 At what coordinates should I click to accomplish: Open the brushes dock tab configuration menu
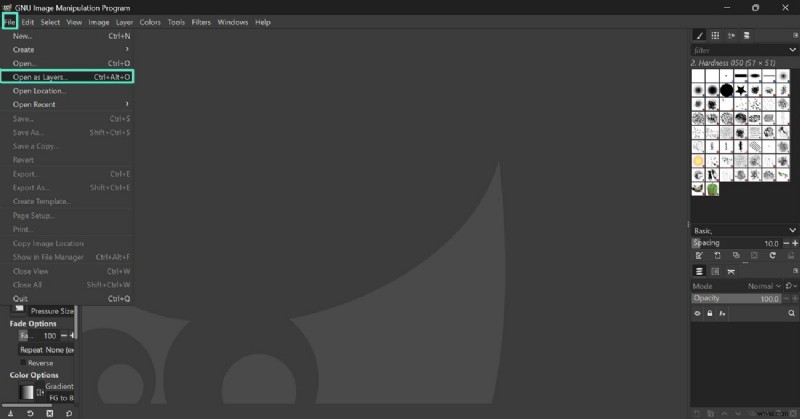click(795, 35)
